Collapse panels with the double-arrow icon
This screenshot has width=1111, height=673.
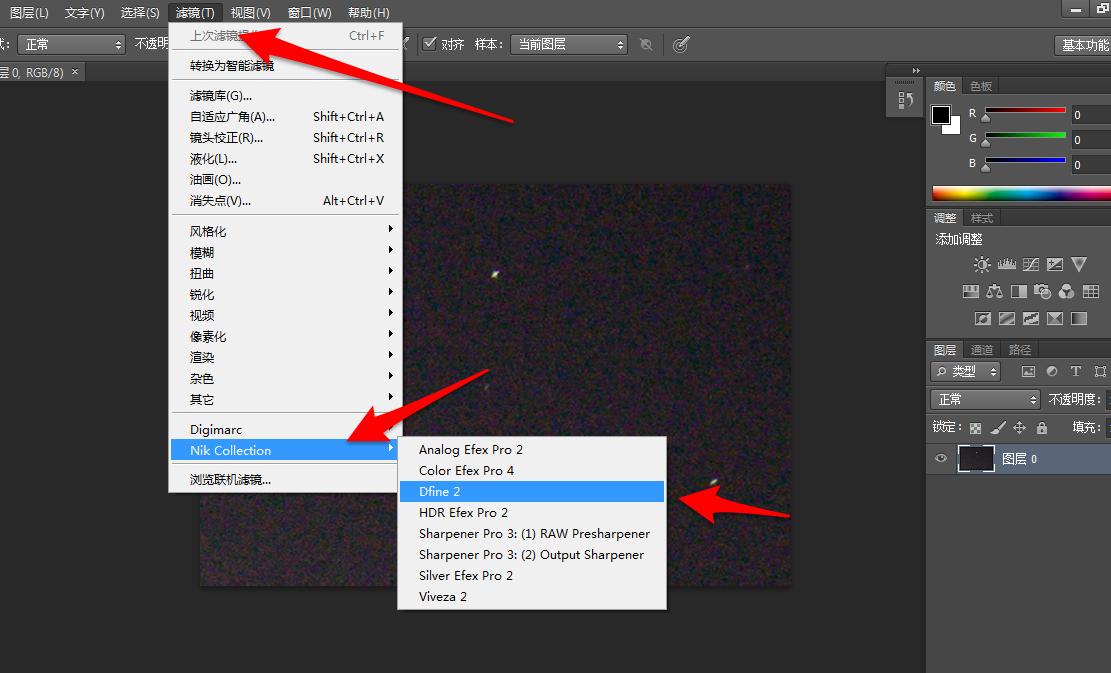[916, 70]
